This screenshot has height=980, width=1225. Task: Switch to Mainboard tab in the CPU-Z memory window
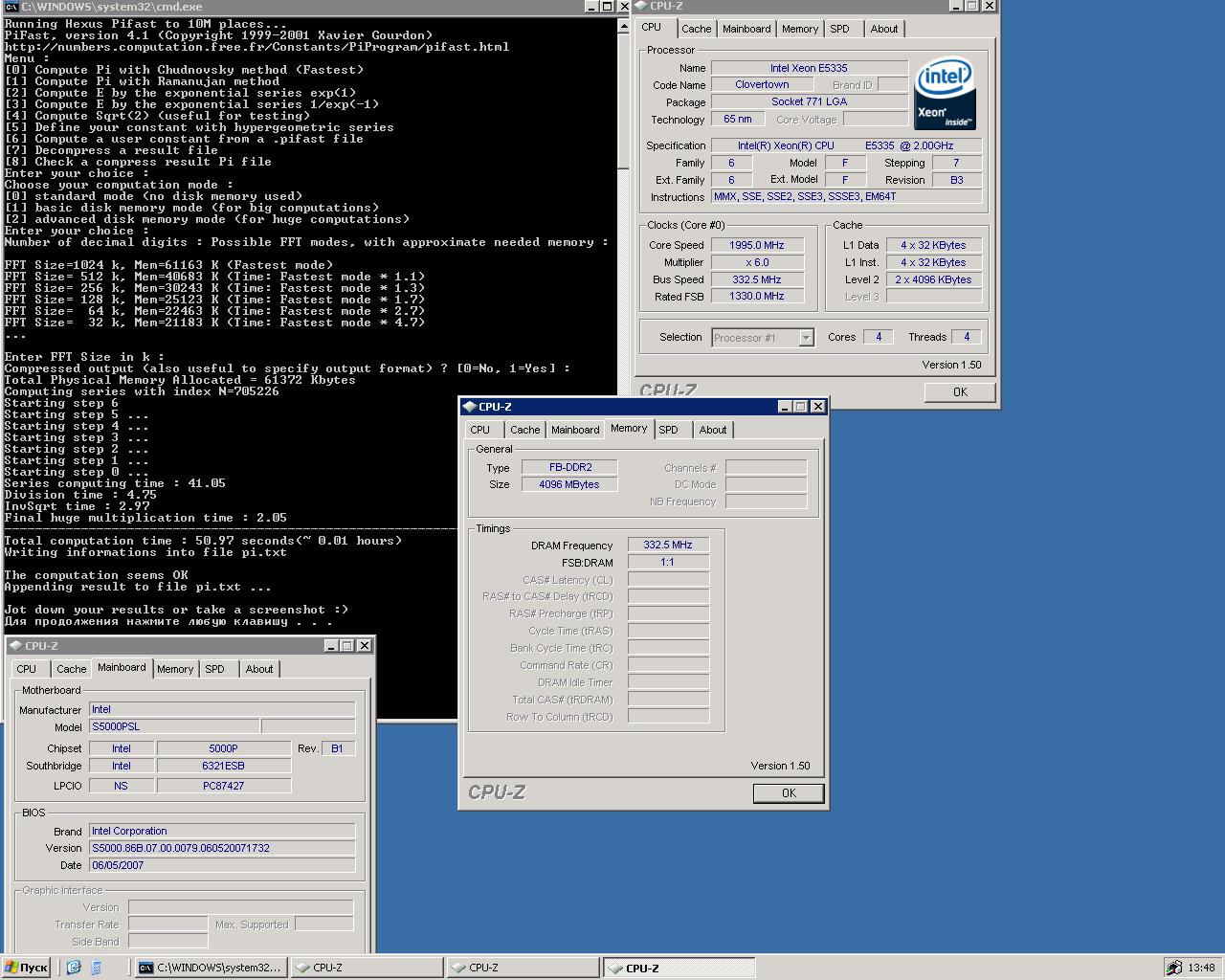[x=575, y=430]
